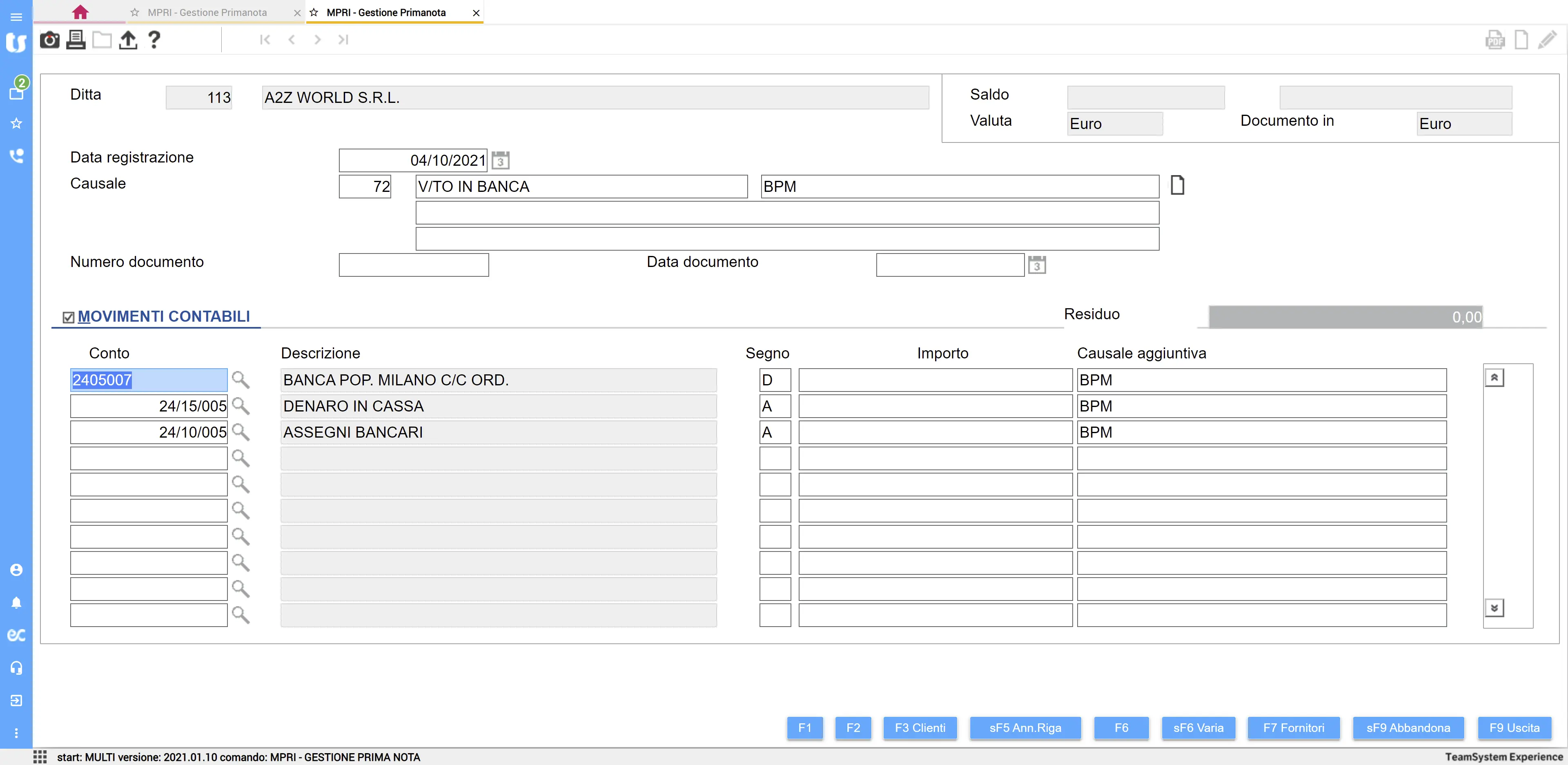Open help with the question mark icon
1568x765 pixels.
tap(154, 40)
